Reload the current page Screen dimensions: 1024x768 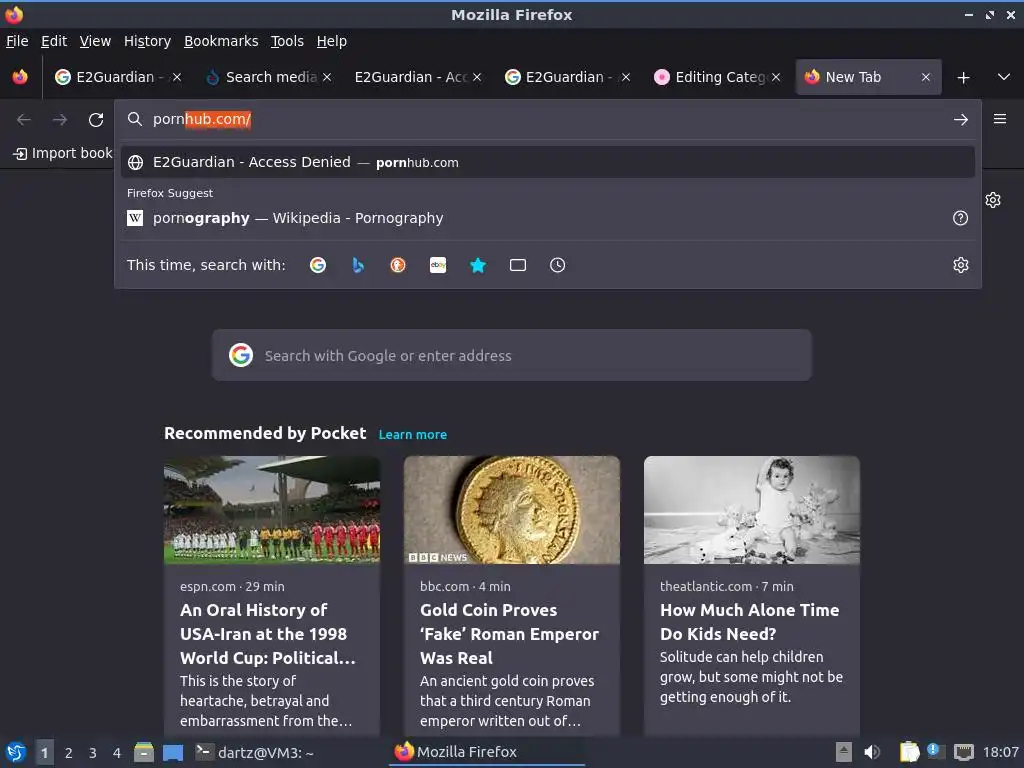96,120
